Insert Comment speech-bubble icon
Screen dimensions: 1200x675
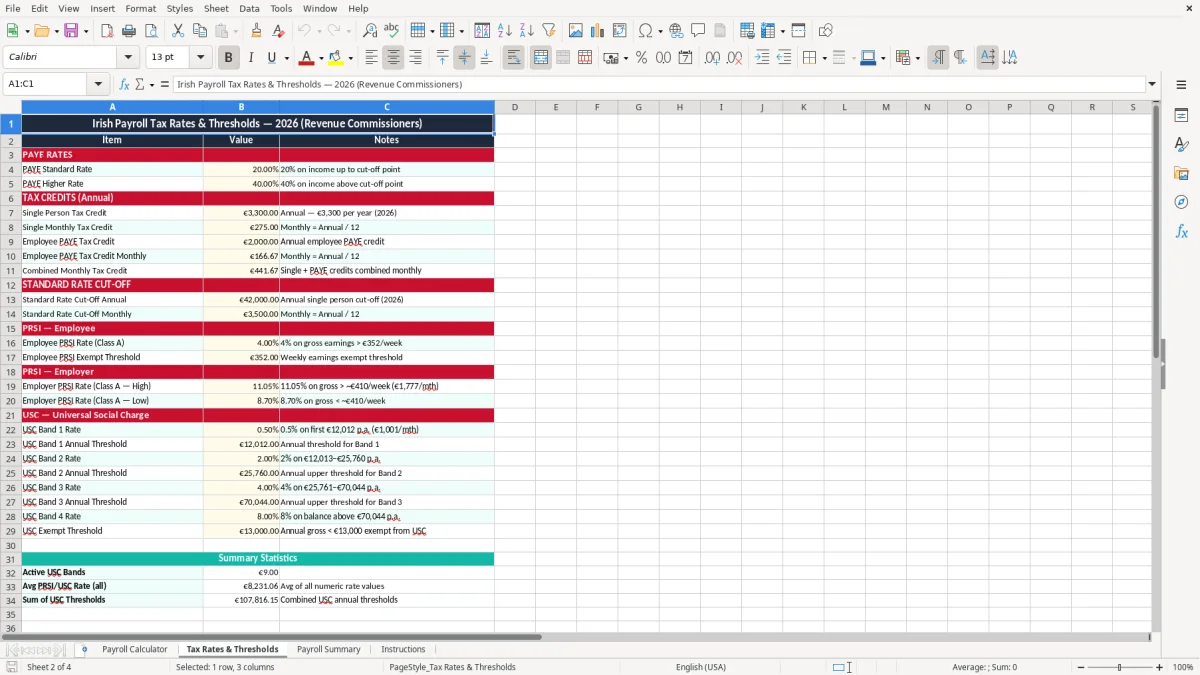tap(698, 31)
